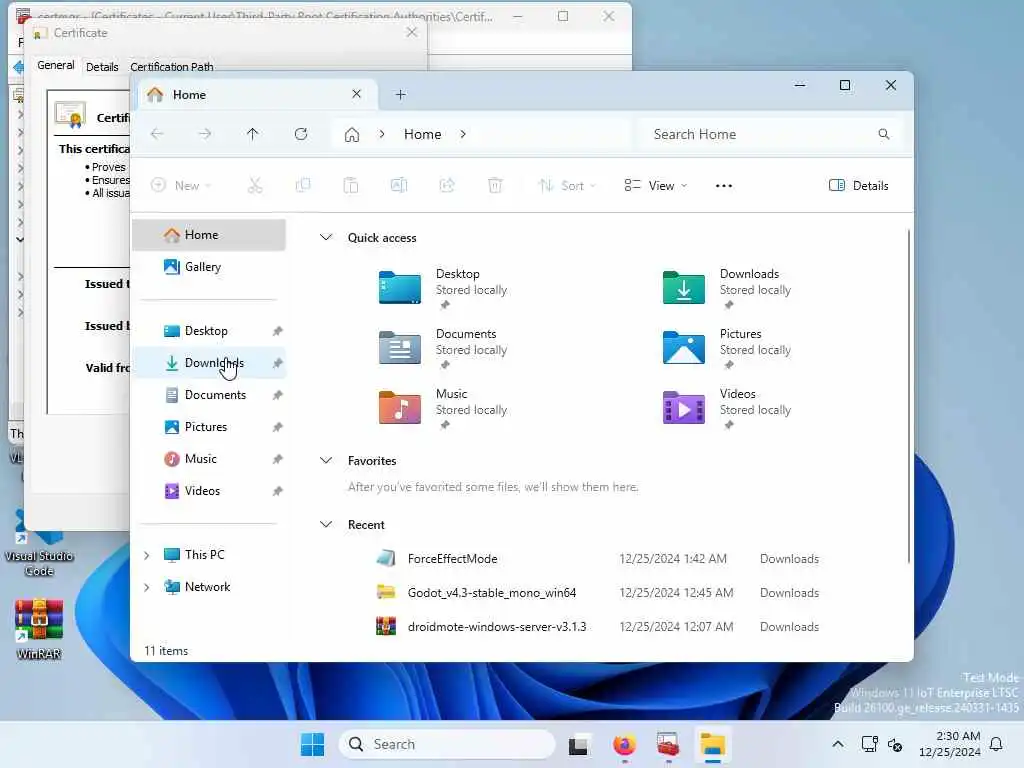
Task: Click the Rename toolbar icon
Action: pyautogui.click(x=399, y=186)
